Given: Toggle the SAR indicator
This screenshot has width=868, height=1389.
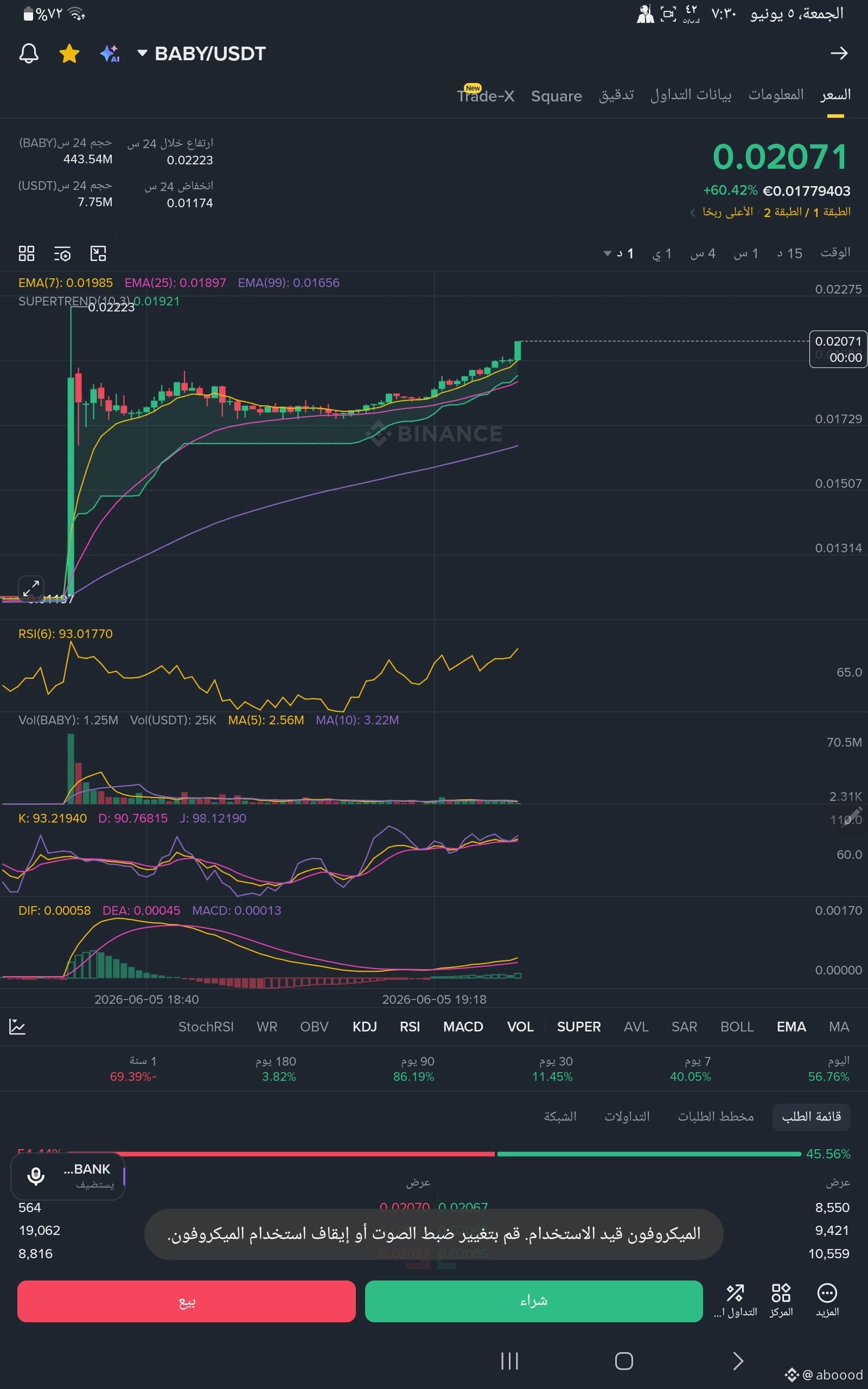Looking at the screenshot, I should [x=684, y=1027].
